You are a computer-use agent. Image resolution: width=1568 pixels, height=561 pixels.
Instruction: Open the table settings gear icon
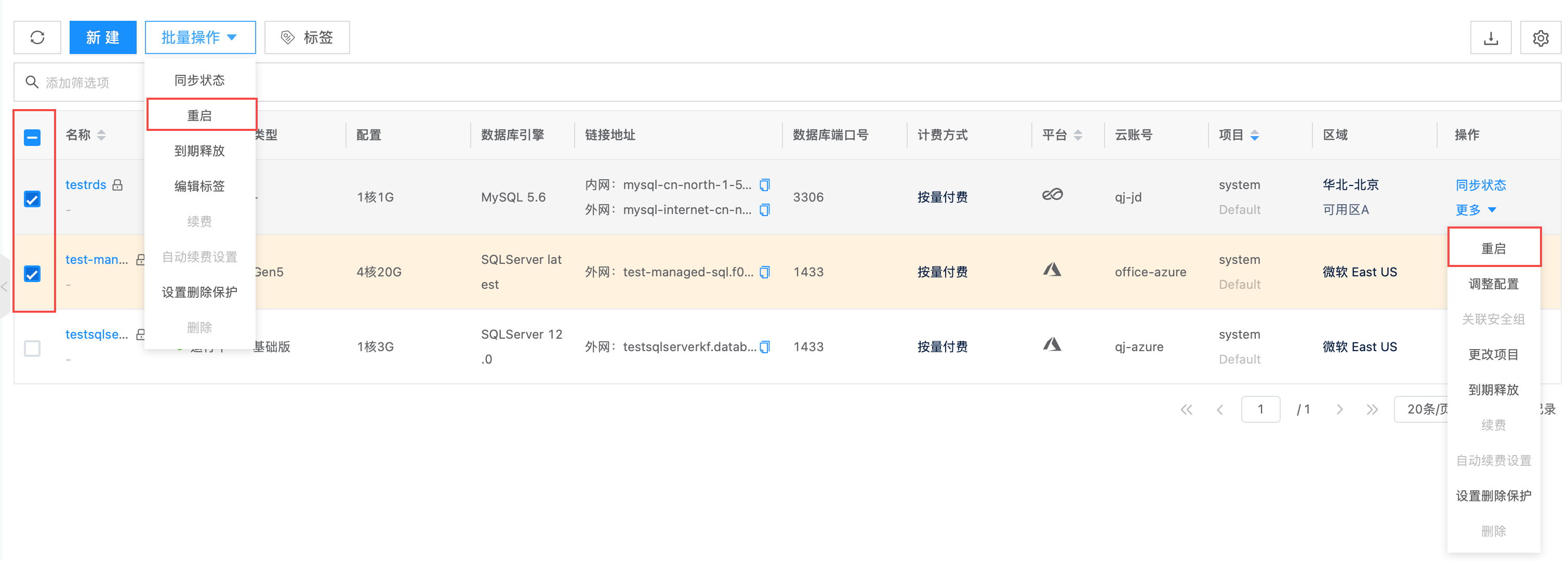[x=1540, y=38]
